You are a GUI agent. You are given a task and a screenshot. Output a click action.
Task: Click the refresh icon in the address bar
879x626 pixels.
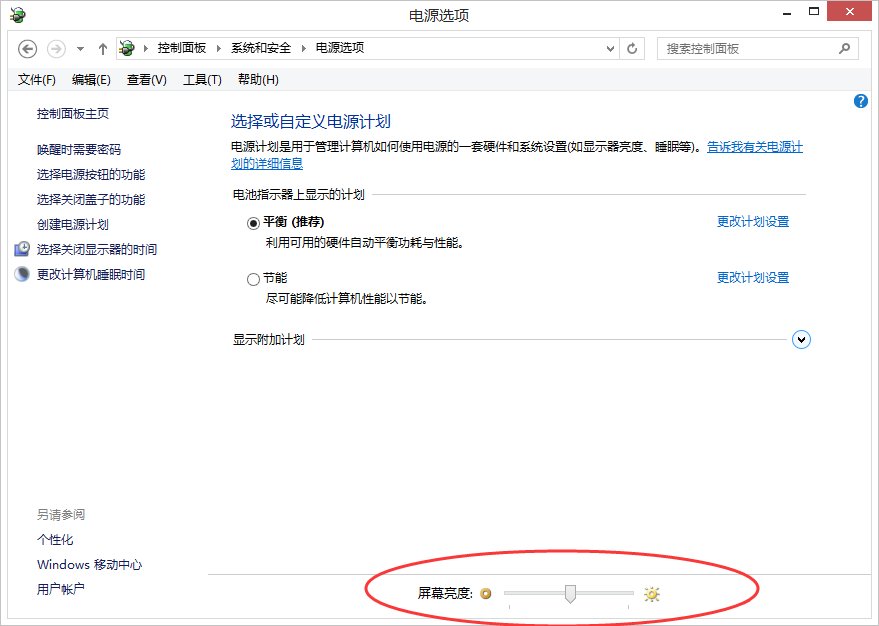coord(632,48)
